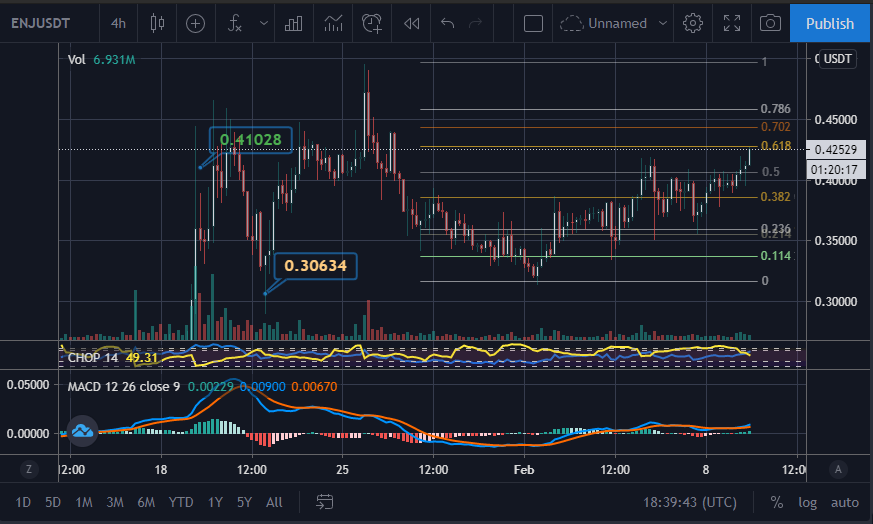Viewport: 873px width, 524px height.
Task: Open the financials bar chart icon
Action: [x=293, y=23]
